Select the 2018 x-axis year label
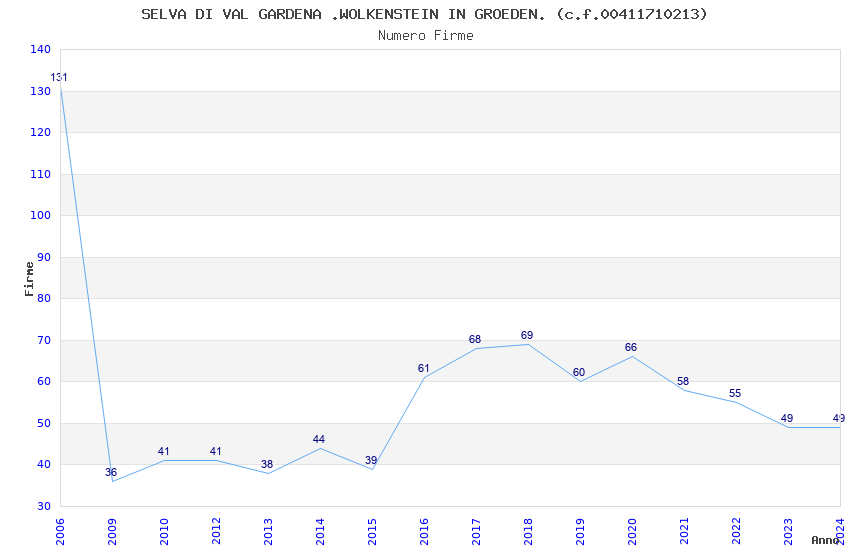 [x=528, y=532]
